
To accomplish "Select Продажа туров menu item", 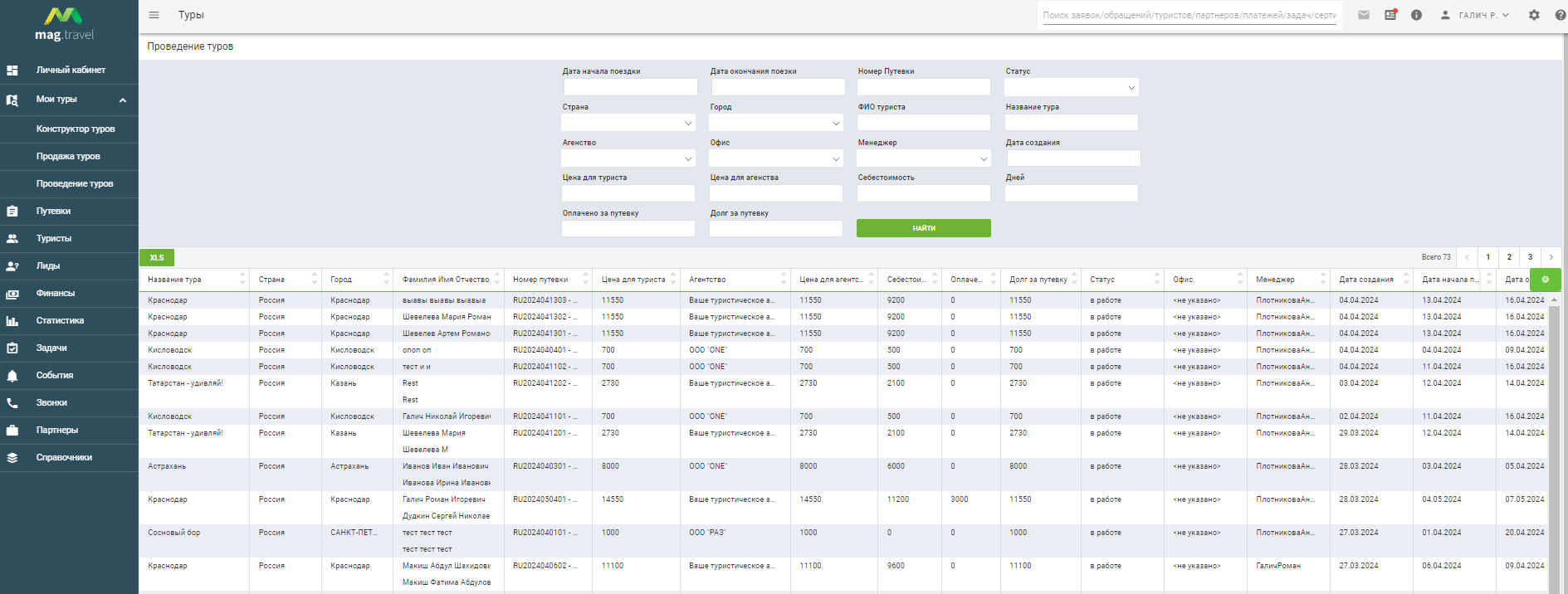I will click(x=69, y=156).
